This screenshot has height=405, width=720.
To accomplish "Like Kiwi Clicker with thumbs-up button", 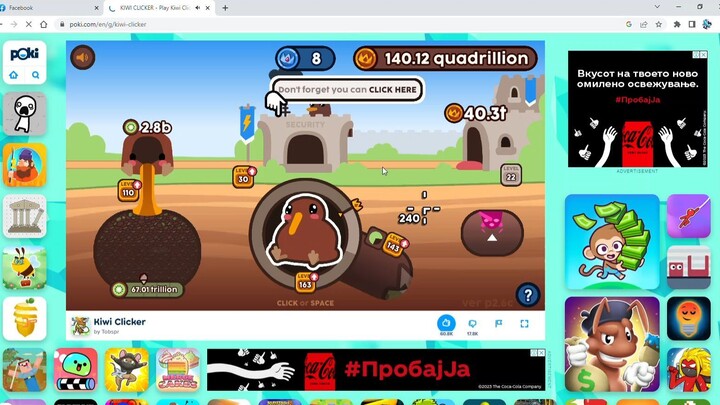I will click(446, 323).
